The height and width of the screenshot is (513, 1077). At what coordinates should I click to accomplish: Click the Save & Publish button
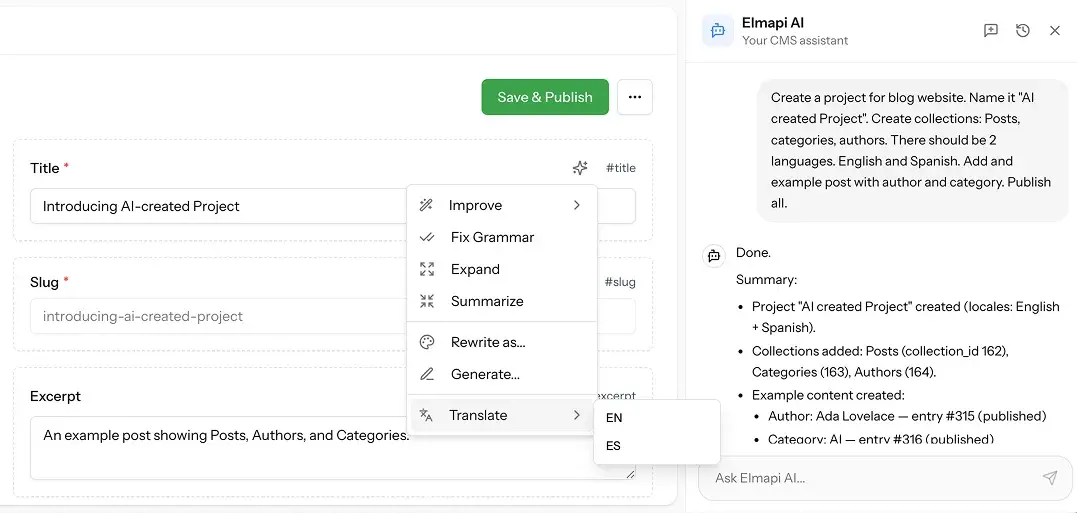tap(545, 97)
